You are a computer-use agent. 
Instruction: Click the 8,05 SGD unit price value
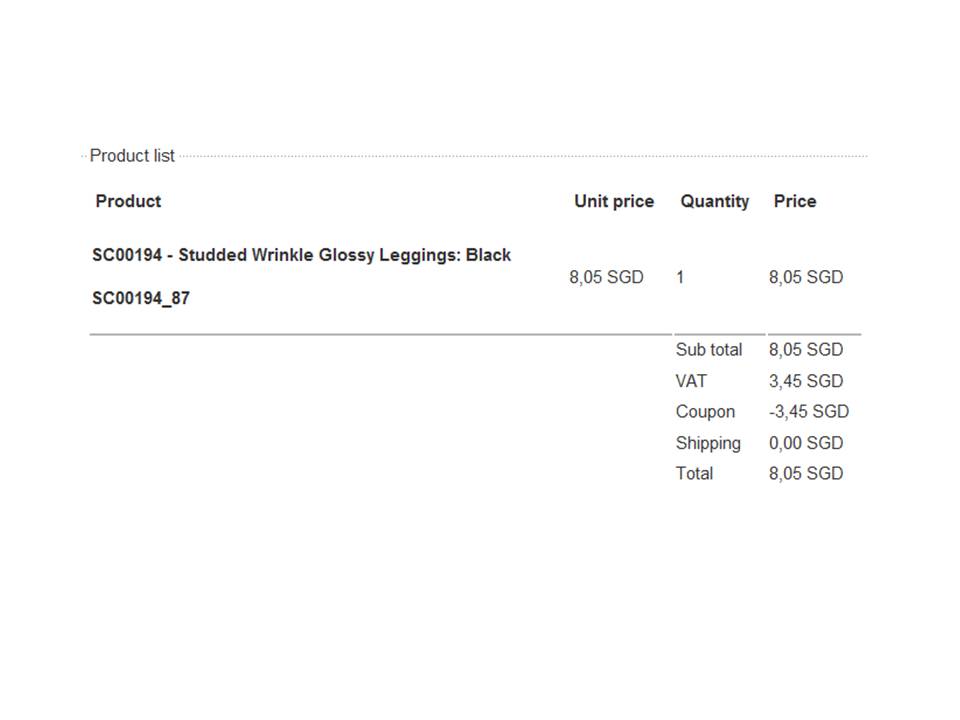tap(606, 277)
